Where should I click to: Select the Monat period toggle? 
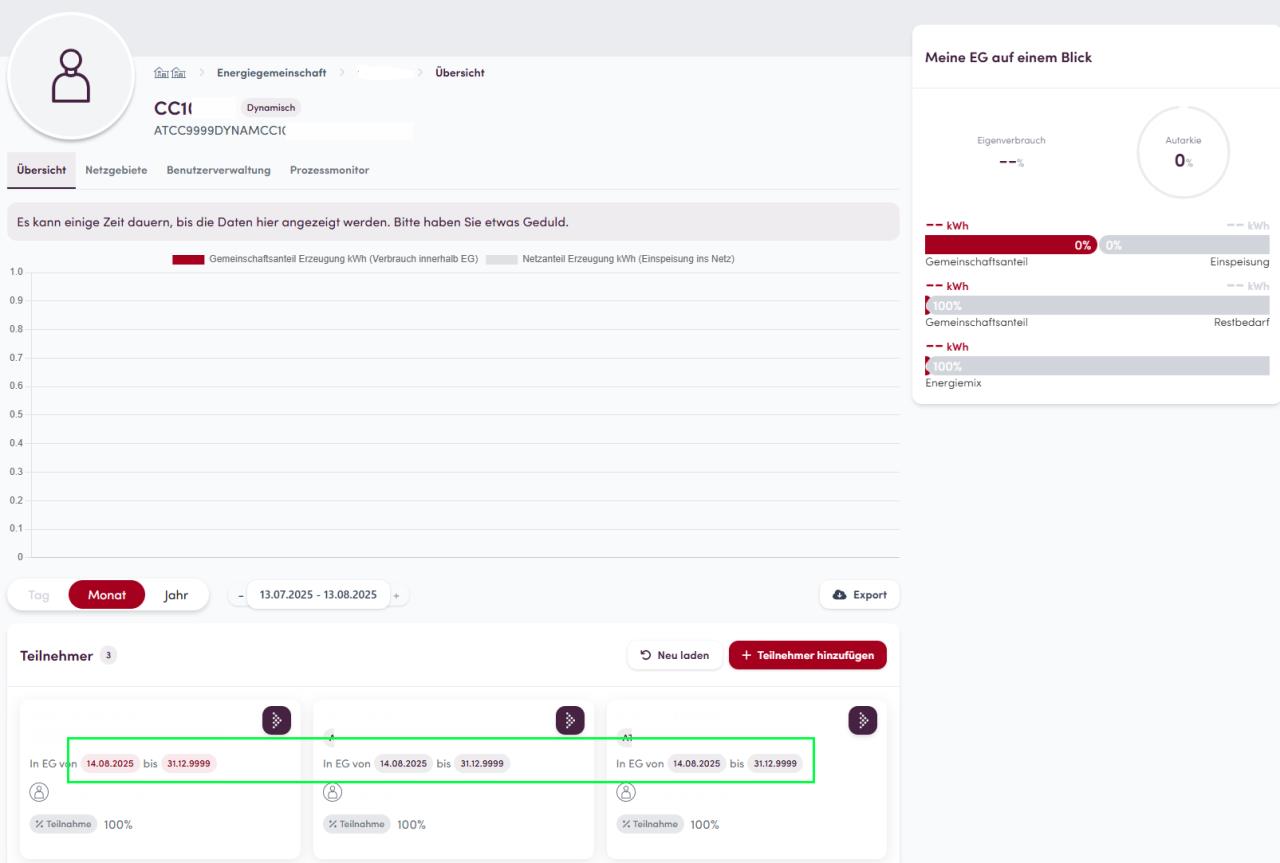click(x=107, y=595)
